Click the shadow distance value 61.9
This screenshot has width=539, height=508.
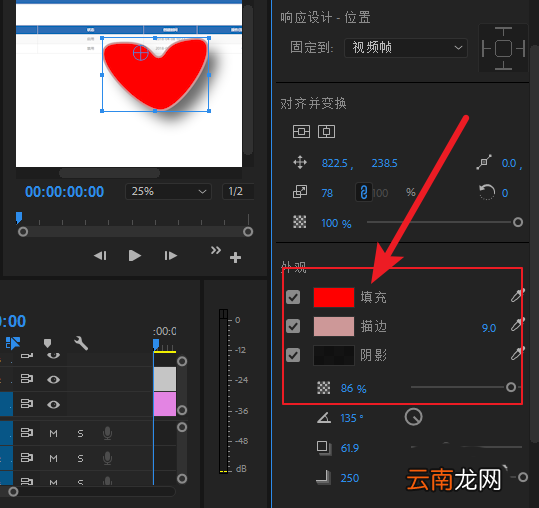click(x=350, y=448)
